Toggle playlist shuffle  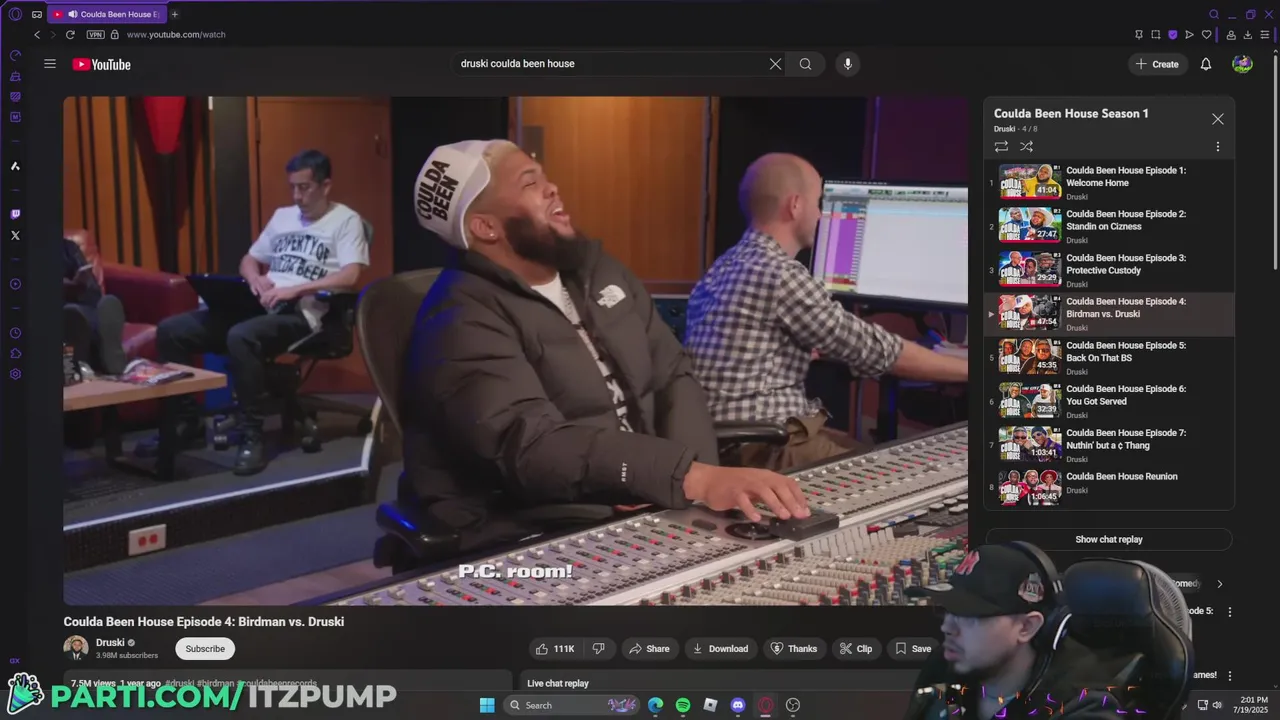coord(1026,147)
